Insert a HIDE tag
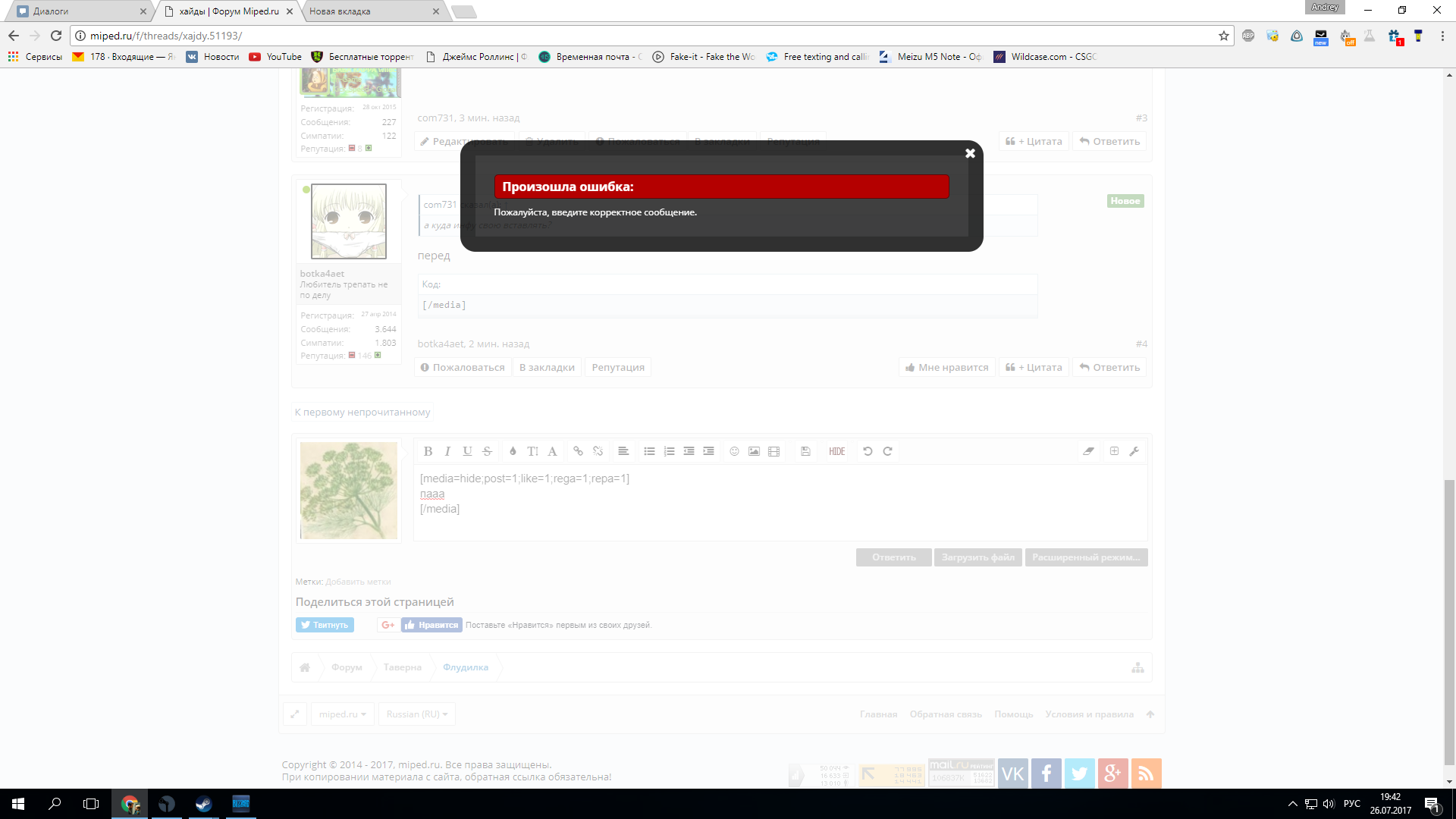The image size is (1456, 819). (x=837, y=451)
